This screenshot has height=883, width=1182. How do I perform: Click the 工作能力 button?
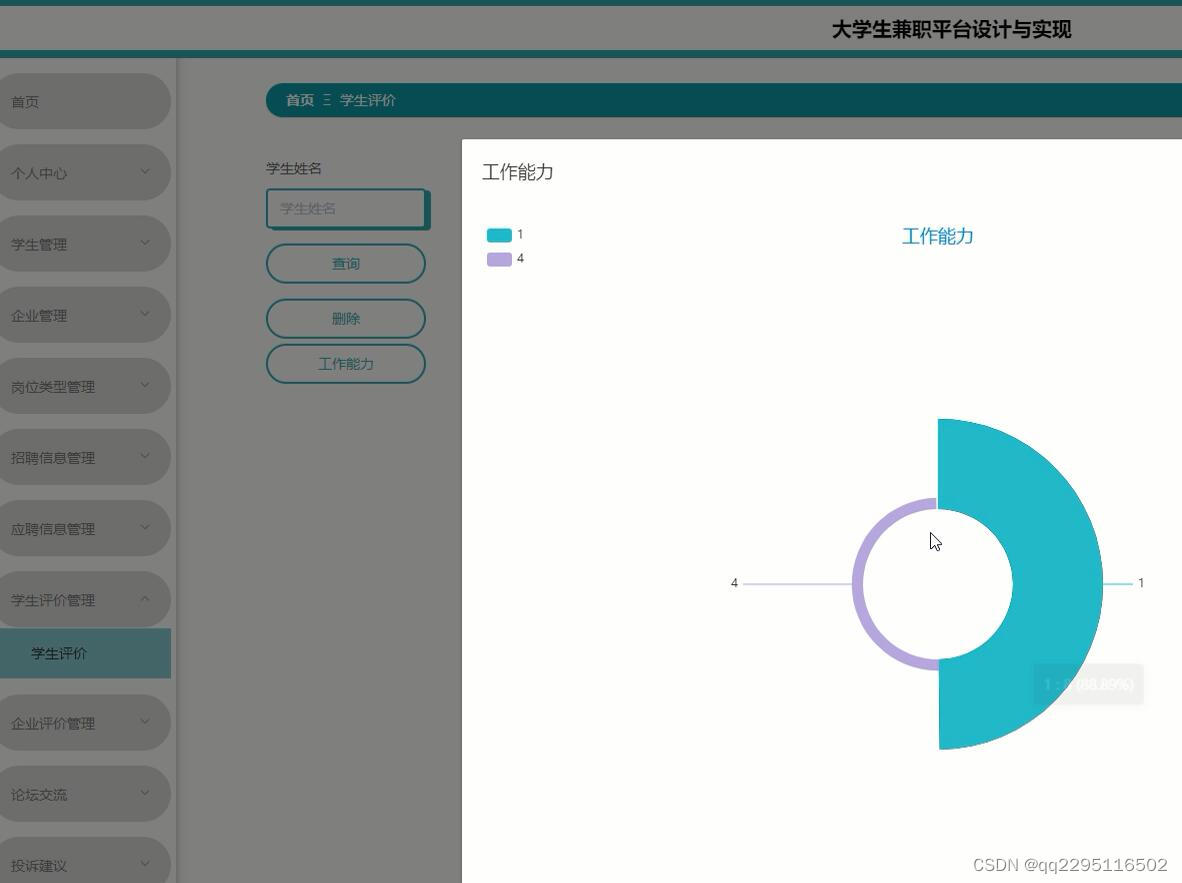point(346,363)
